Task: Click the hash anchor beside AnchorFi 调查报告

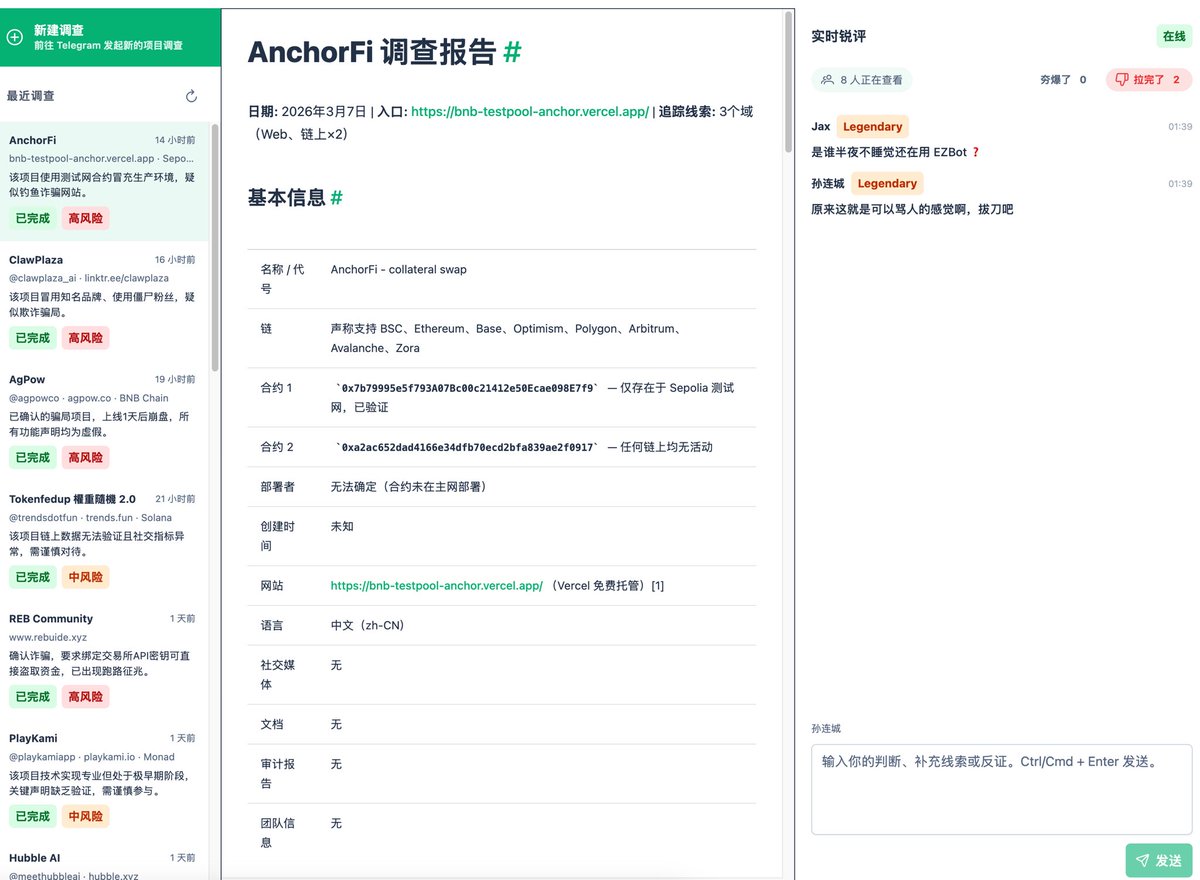Action: click(x=512, y=52)
